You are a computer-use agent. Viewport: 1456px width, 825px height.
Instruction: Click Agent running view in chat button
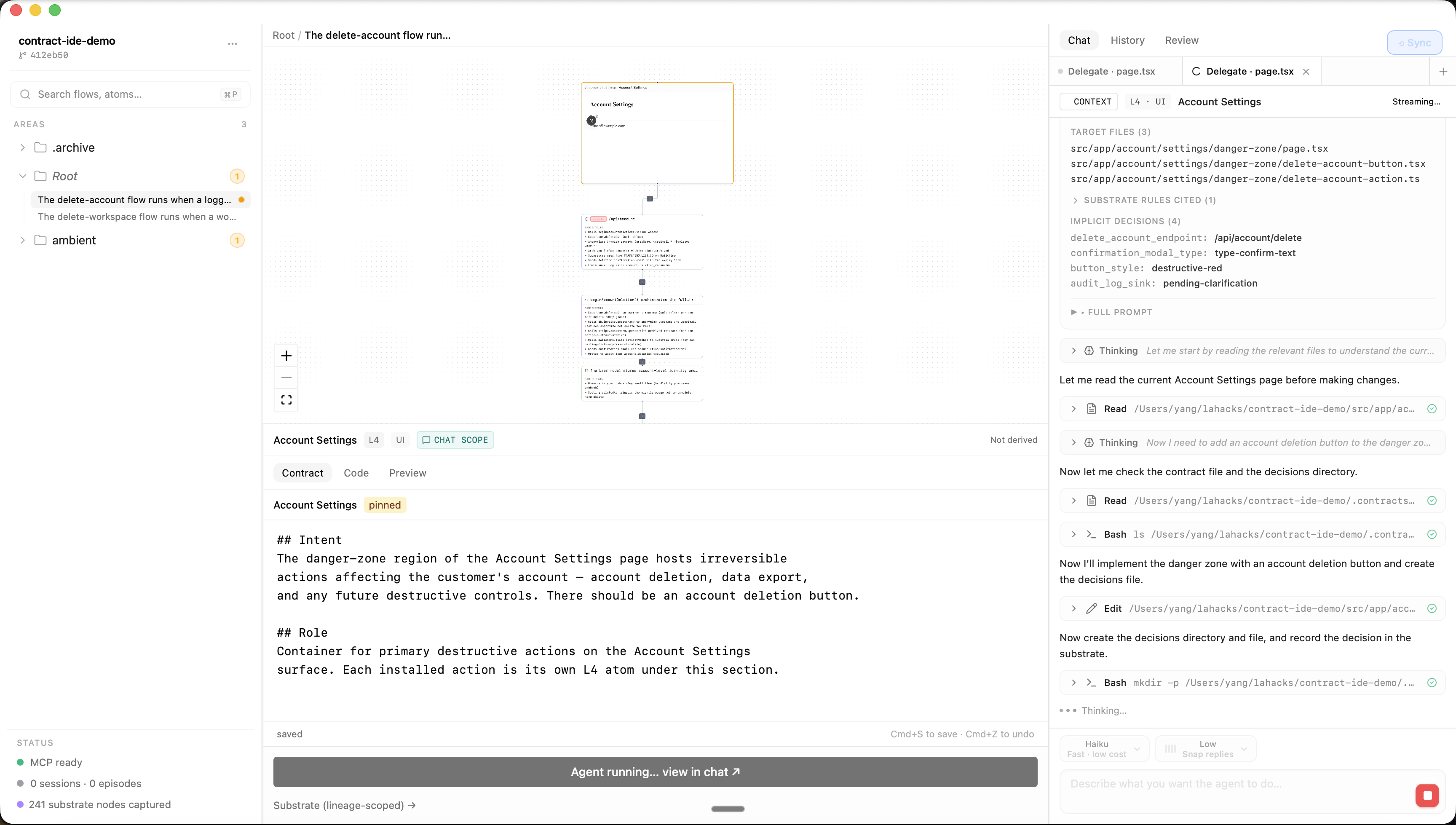[x=655, y=772]
